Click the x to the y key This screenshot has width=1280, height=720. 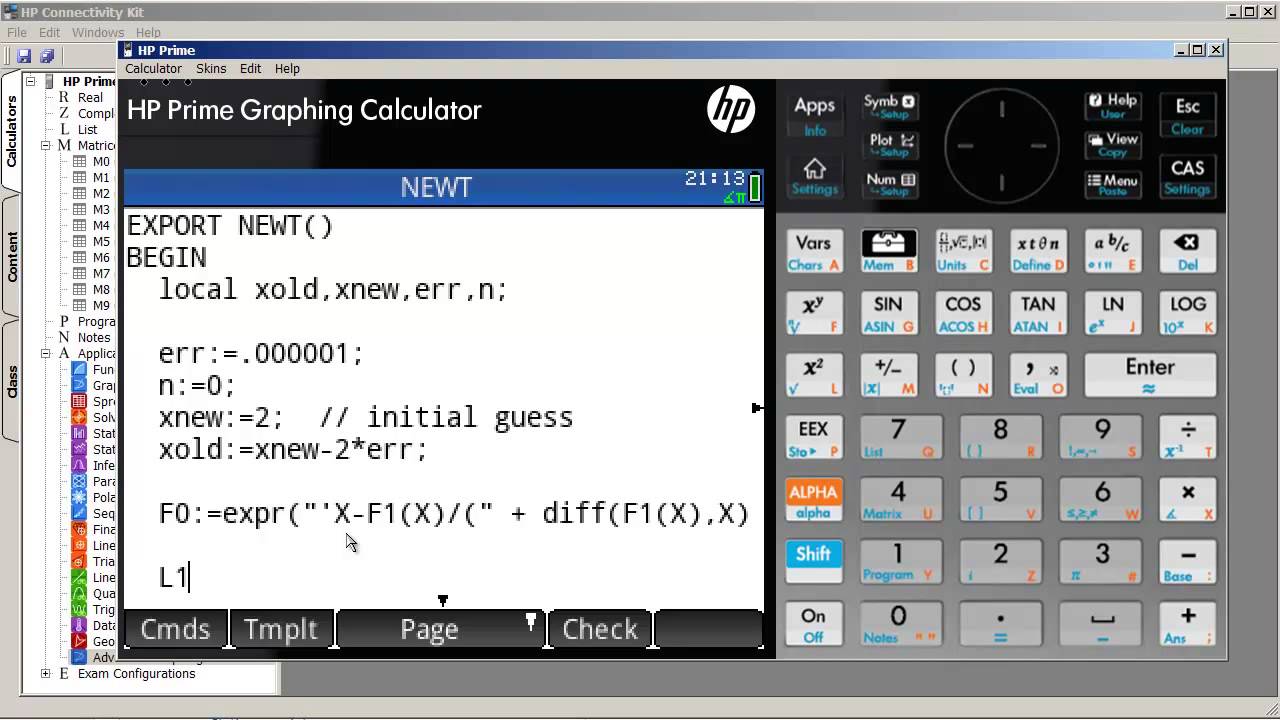813,314
